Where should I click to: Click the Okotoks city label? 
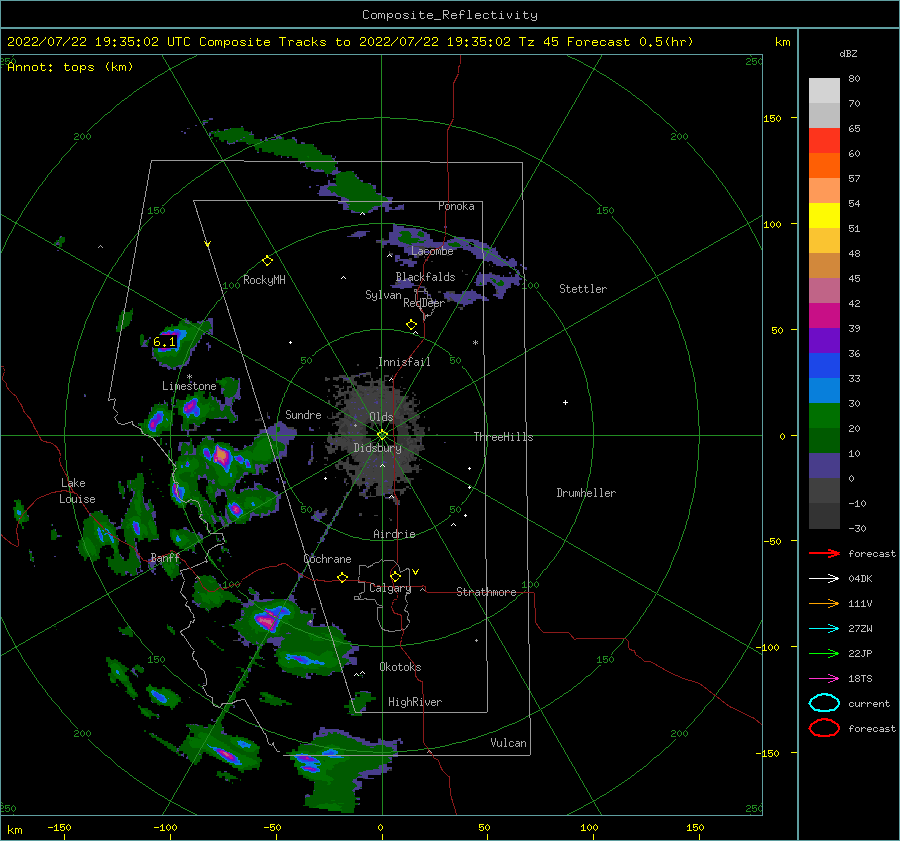click(400, 667)
